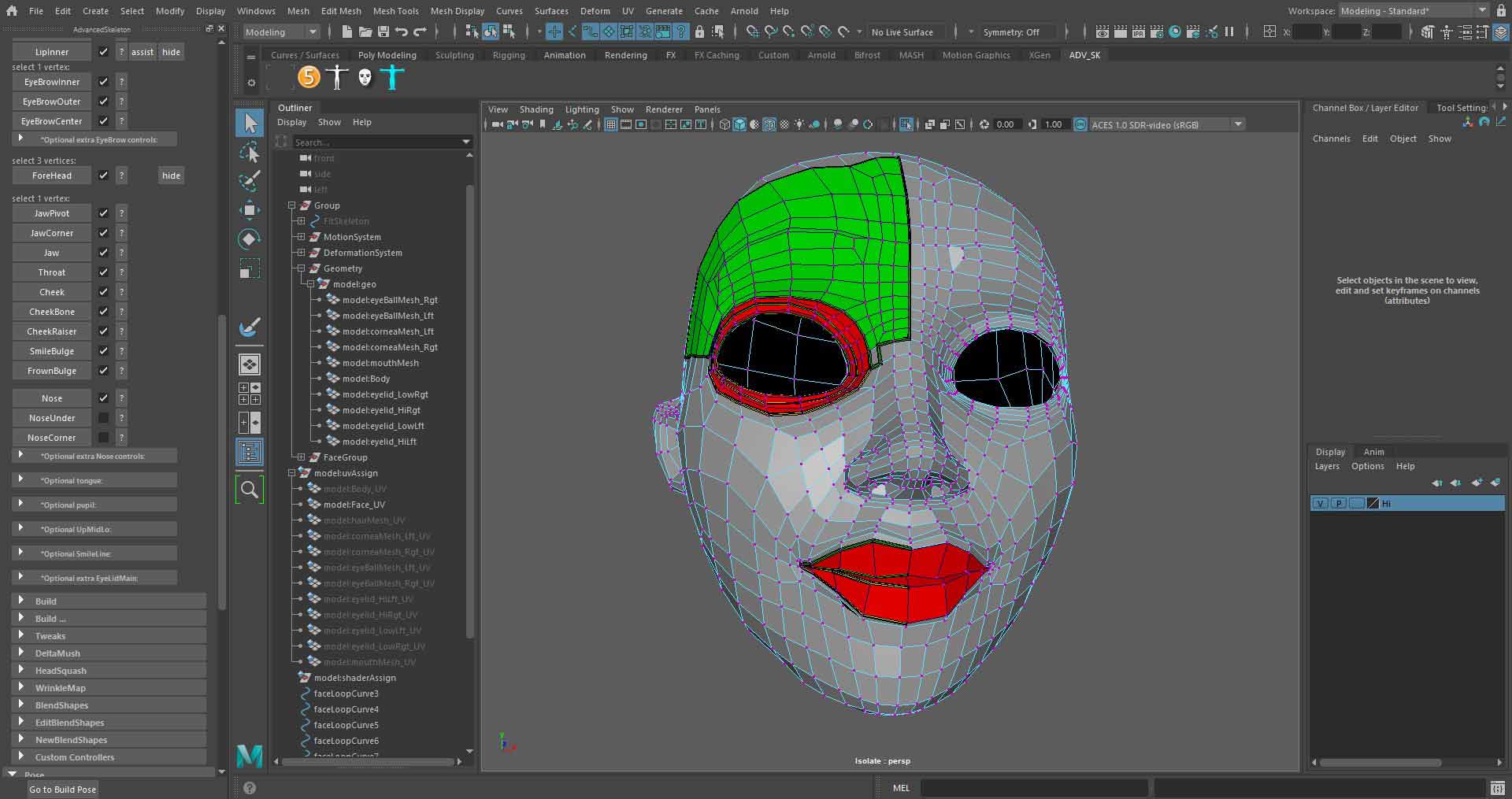The height and width of the screenshot is (799, 1512).
Task: Enable the NoseUnder checkbox
Action: pyautogui.click(x=103, y=417)
